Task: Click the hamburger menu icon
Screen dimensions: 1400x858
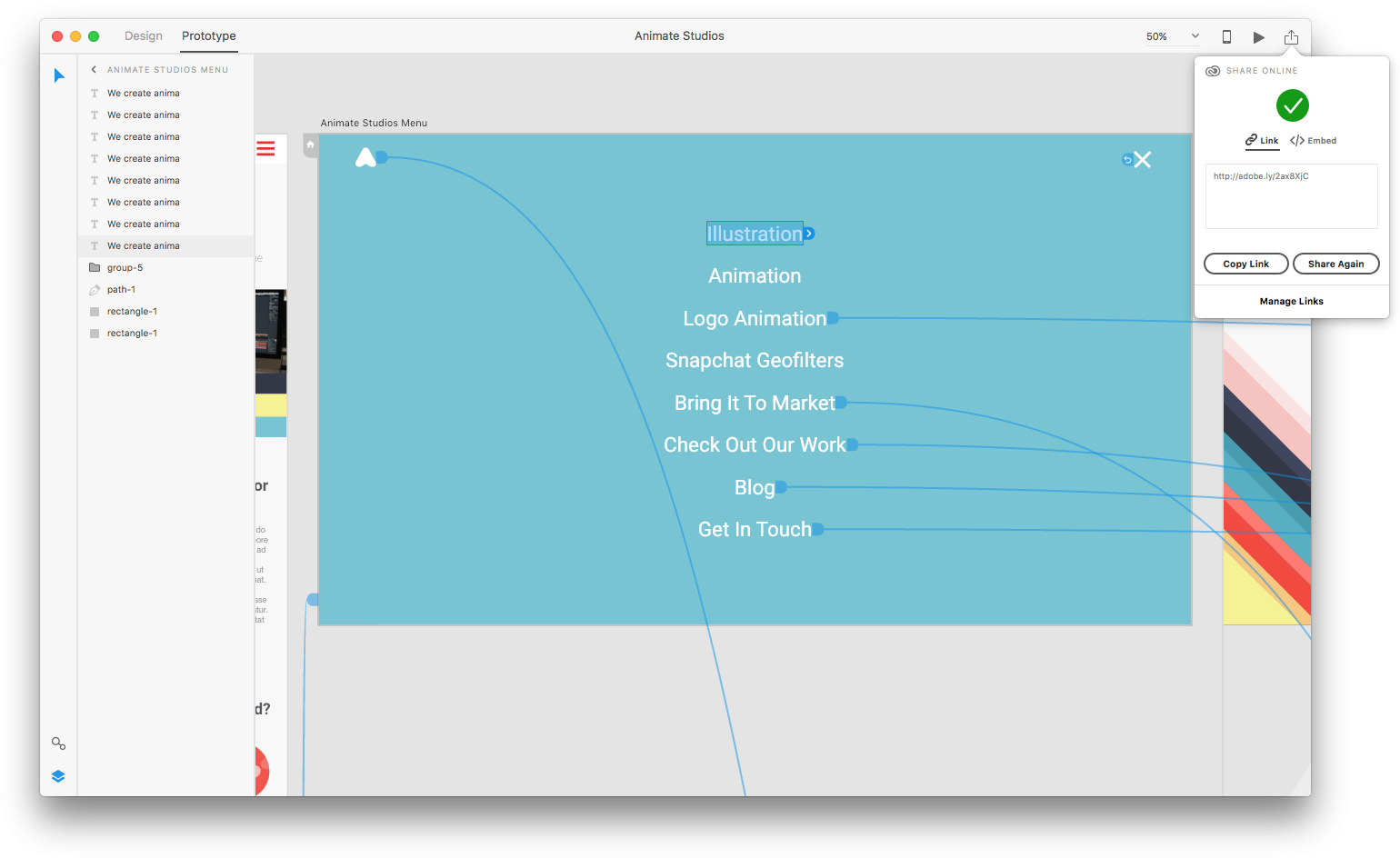Action: (x=265, y=148)
